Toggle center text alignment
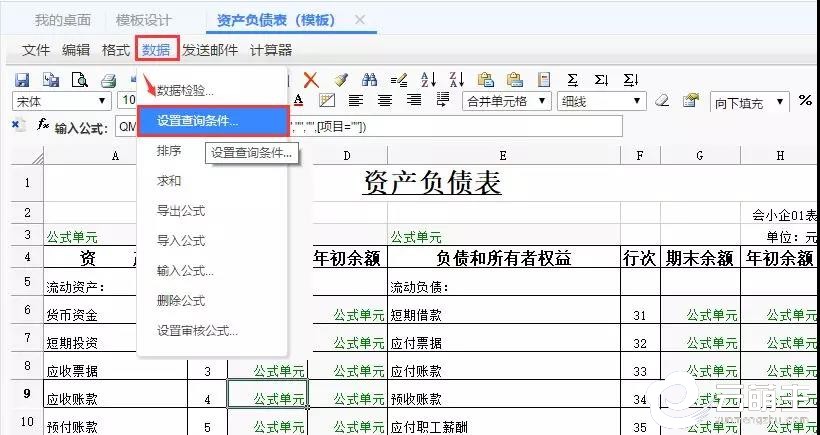The width and height of the screenshot is (820, 435). (384, 101)
